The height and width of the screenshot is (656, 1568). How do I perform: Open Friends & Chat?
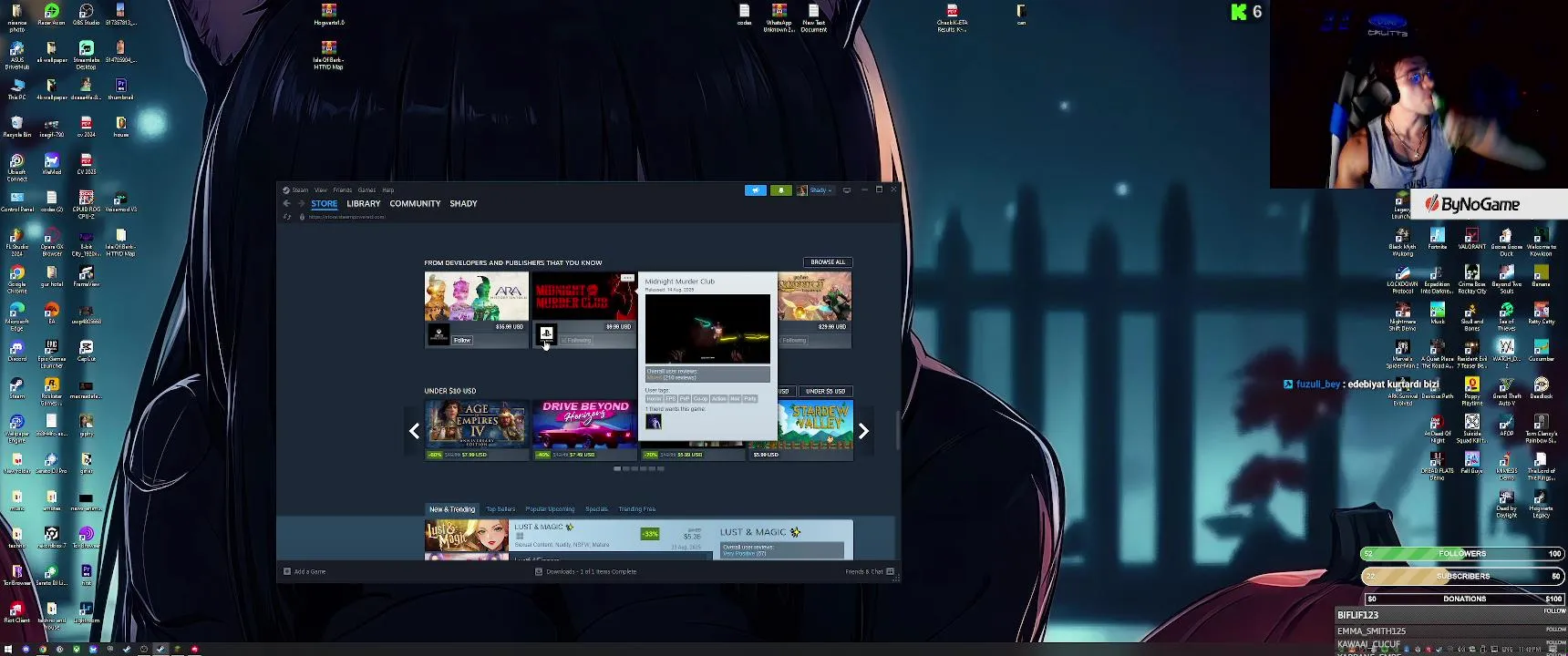click(870, 572)
